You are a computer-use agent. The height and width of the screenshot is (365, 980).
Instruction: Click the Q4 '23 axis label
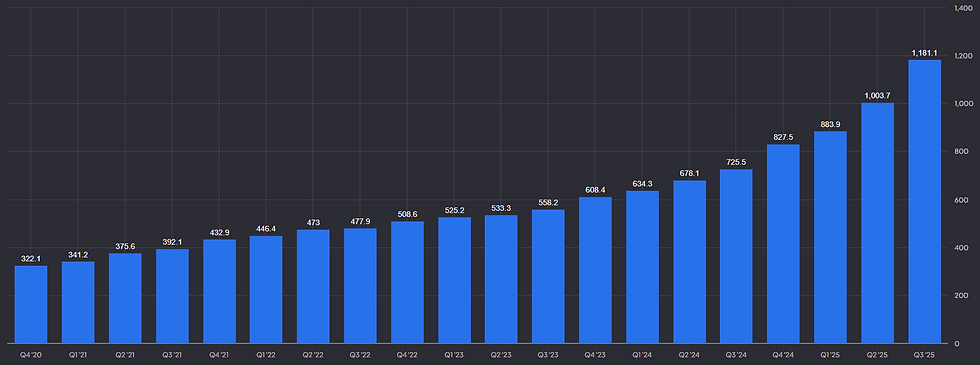(595, 354)
